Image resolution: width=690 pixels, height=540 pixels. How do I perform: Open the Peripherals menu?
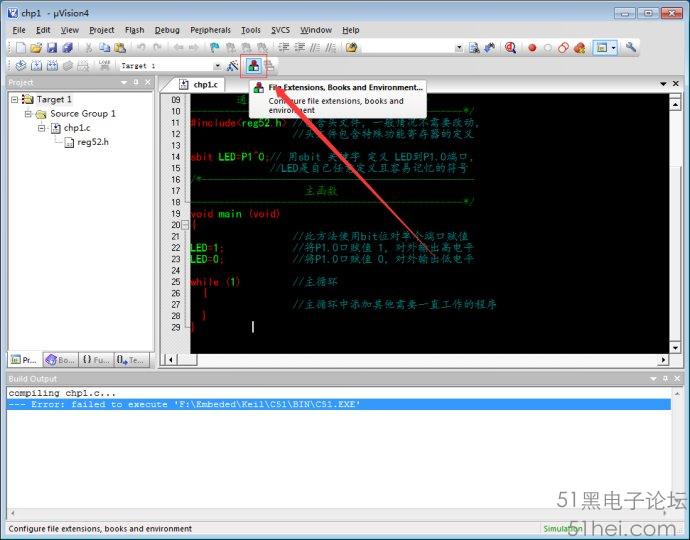(210, 30)
